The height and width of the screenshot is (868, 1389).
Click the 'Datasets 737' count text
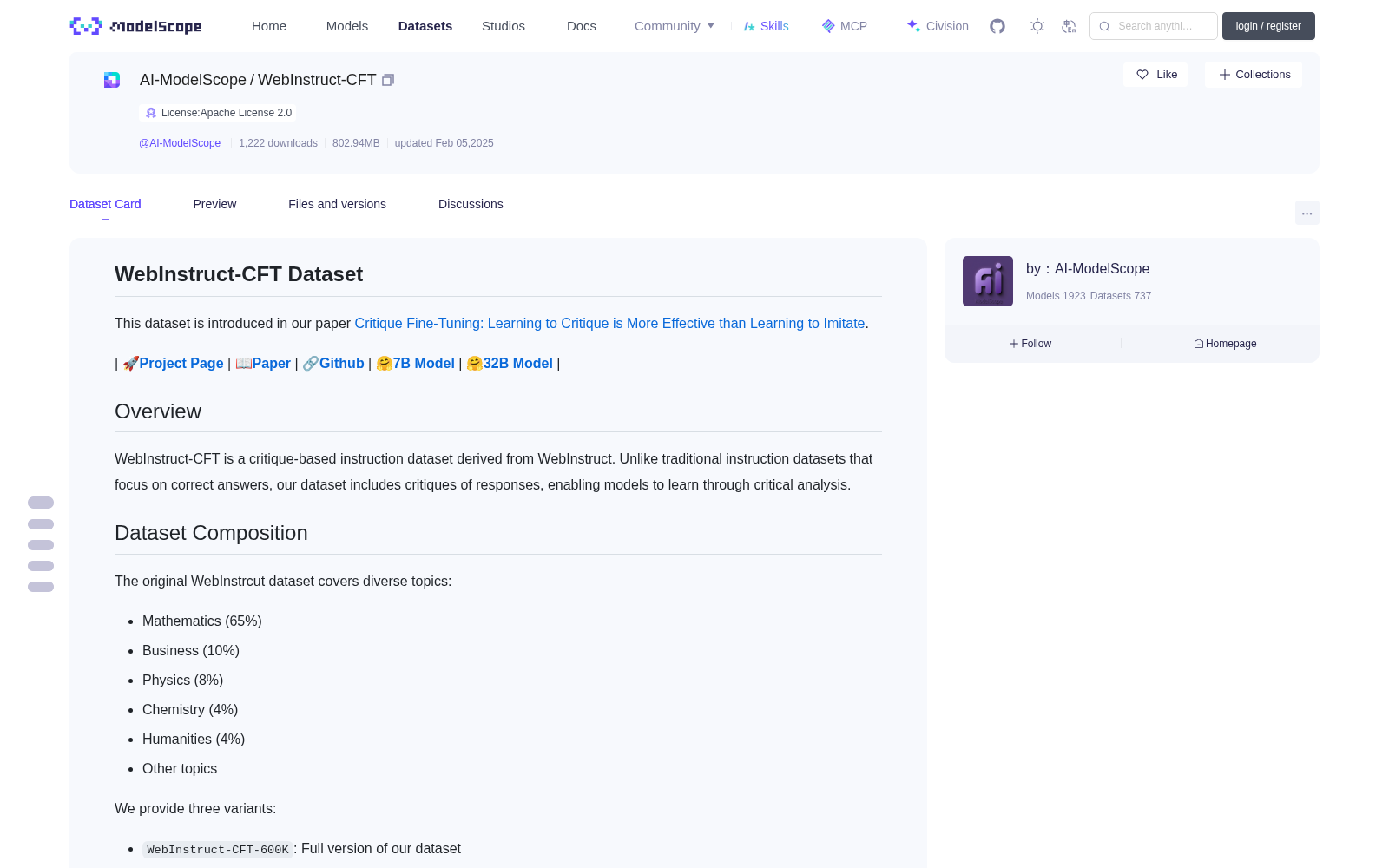[1121, 296]
